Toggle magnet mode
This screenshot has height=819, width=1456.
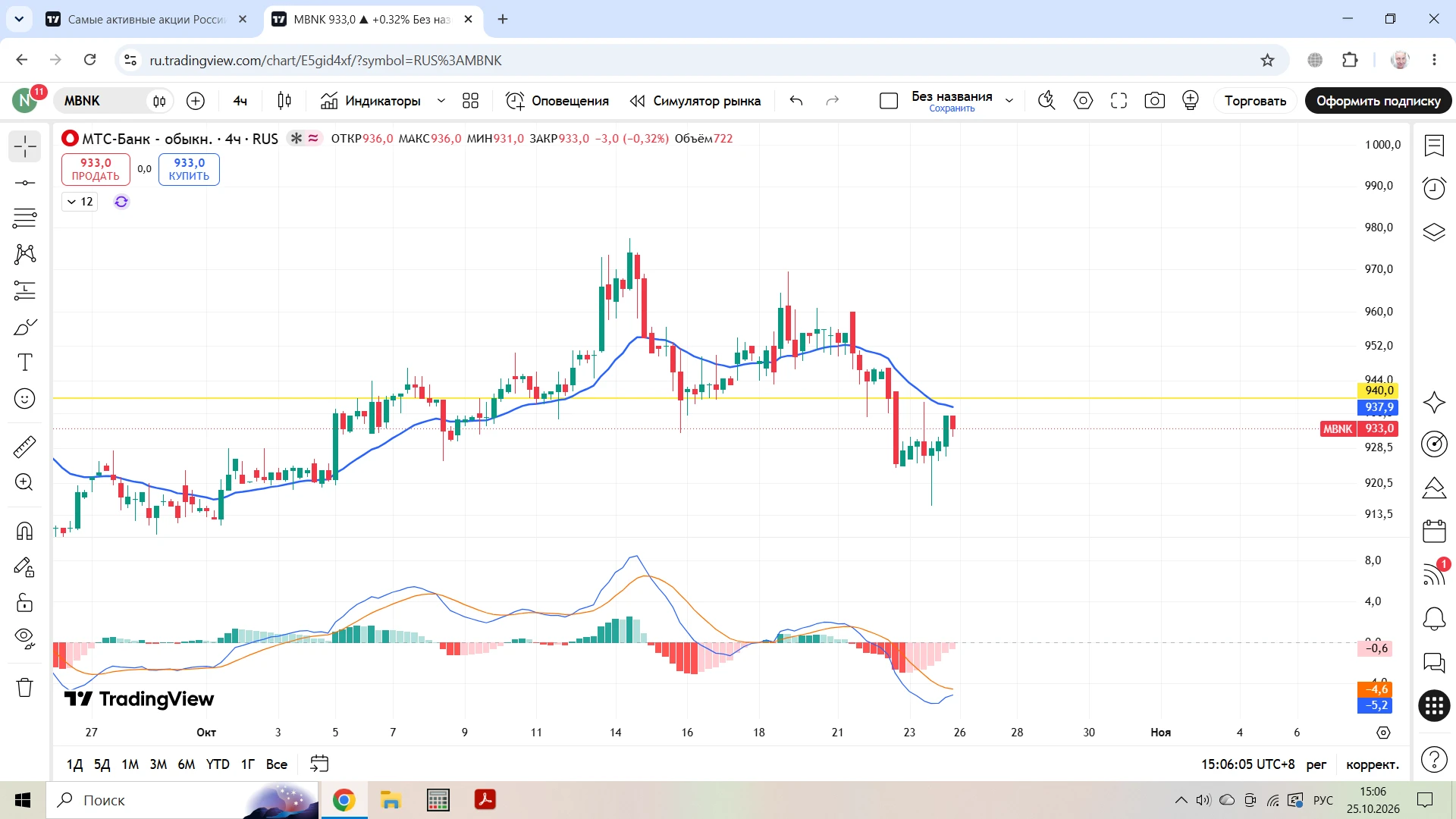tap(24, 531)
